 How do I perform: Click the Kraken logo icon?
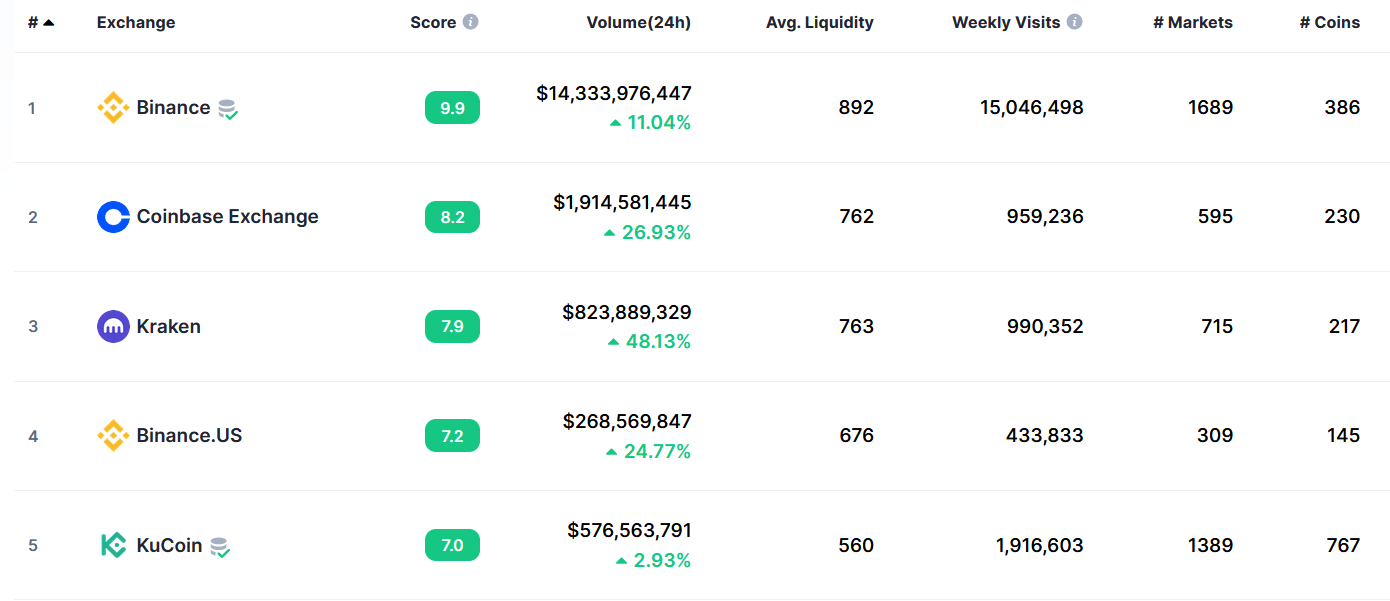[113, 326]
